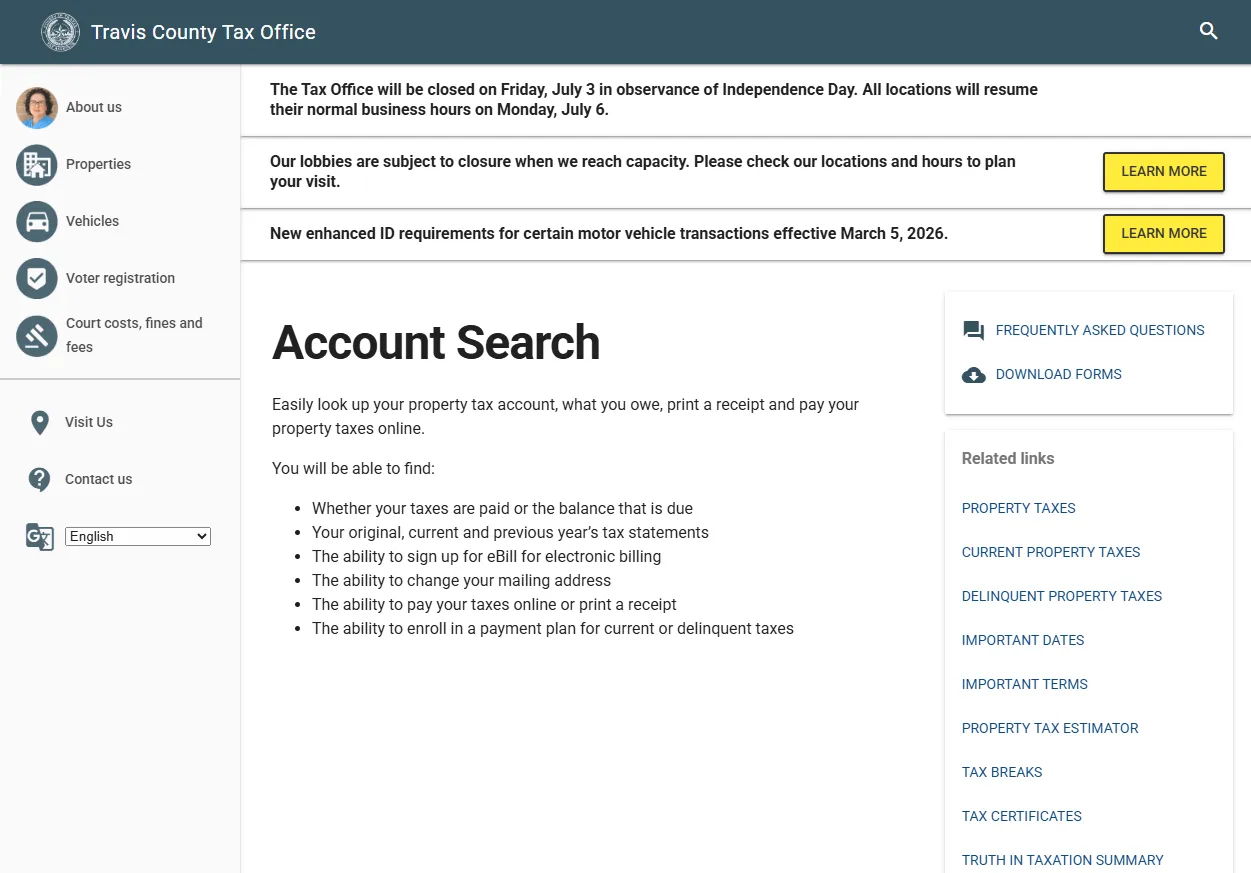Click the Download Forms cloud icon

973,375
